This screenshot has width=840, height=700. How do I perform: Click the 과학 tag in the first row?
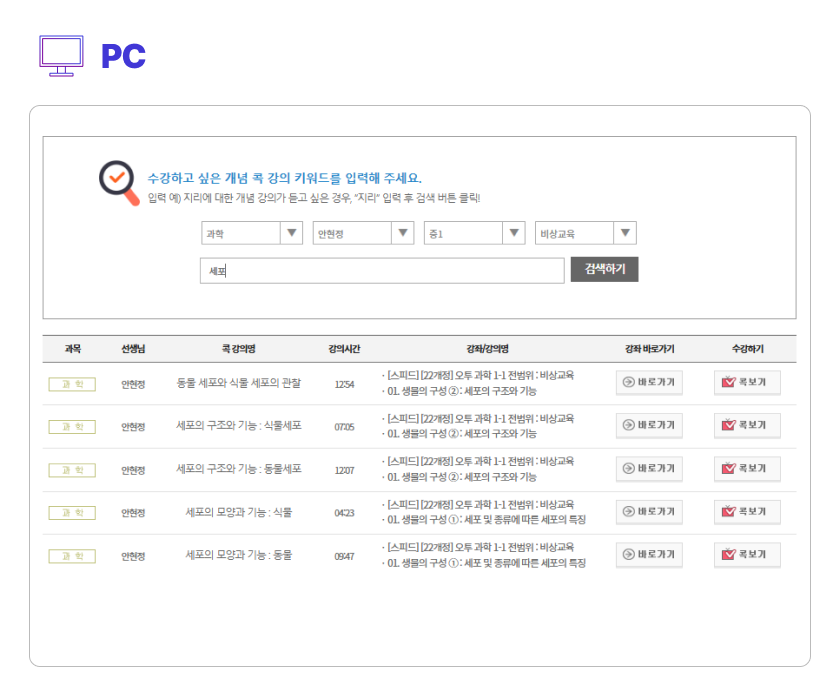72,383
